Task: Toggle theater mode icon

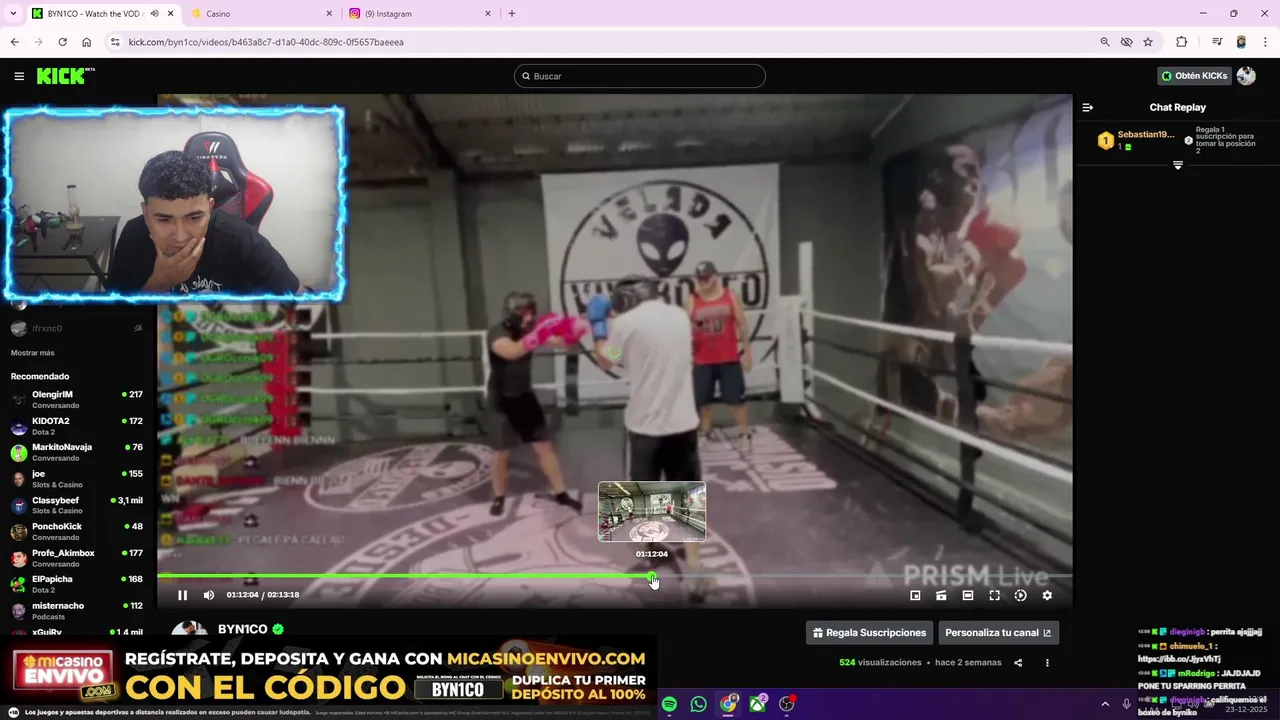Action: click(968, 595)
